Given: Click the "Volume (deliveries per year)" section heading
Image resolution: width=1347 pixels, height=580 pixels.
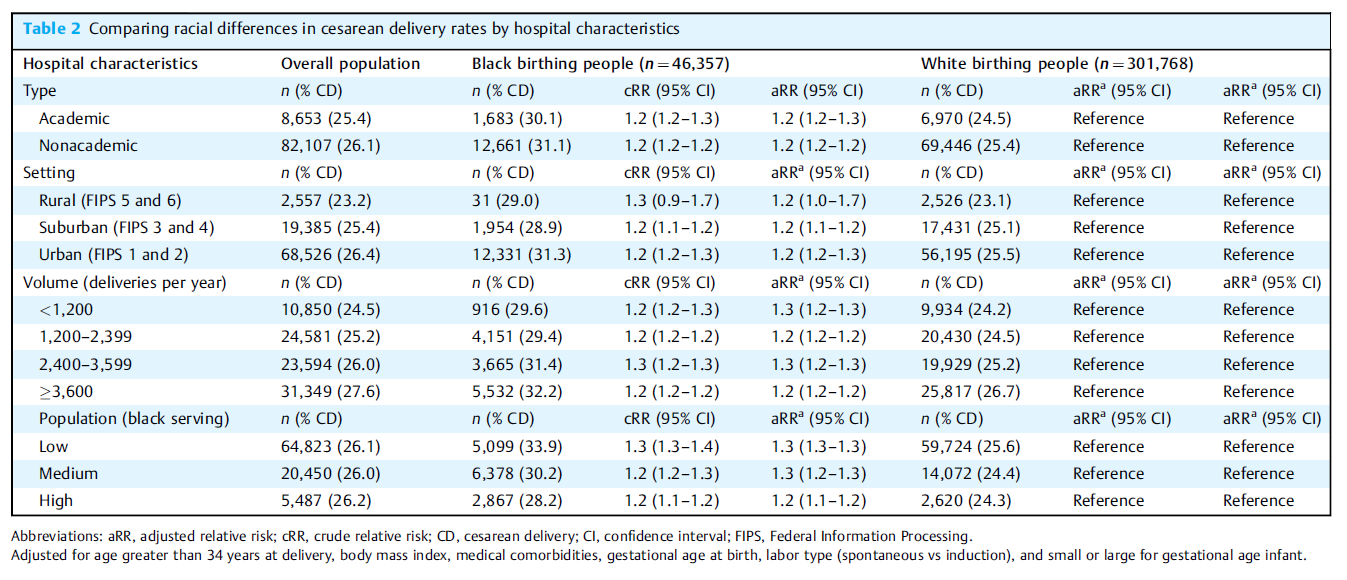Looking at the screenshot, I should [125, 282].
